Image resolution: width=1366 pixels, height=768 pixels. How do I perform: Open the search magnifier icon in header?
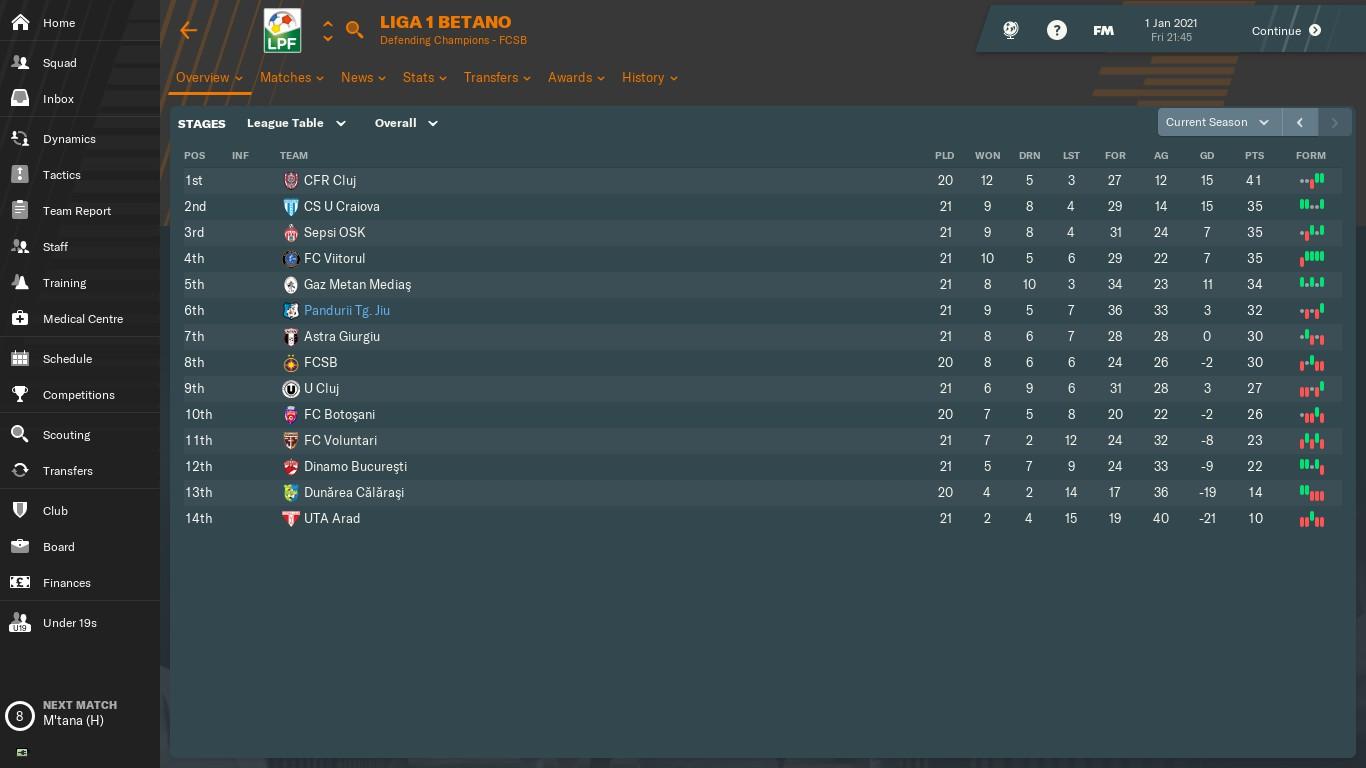click(x=354, y=30)
